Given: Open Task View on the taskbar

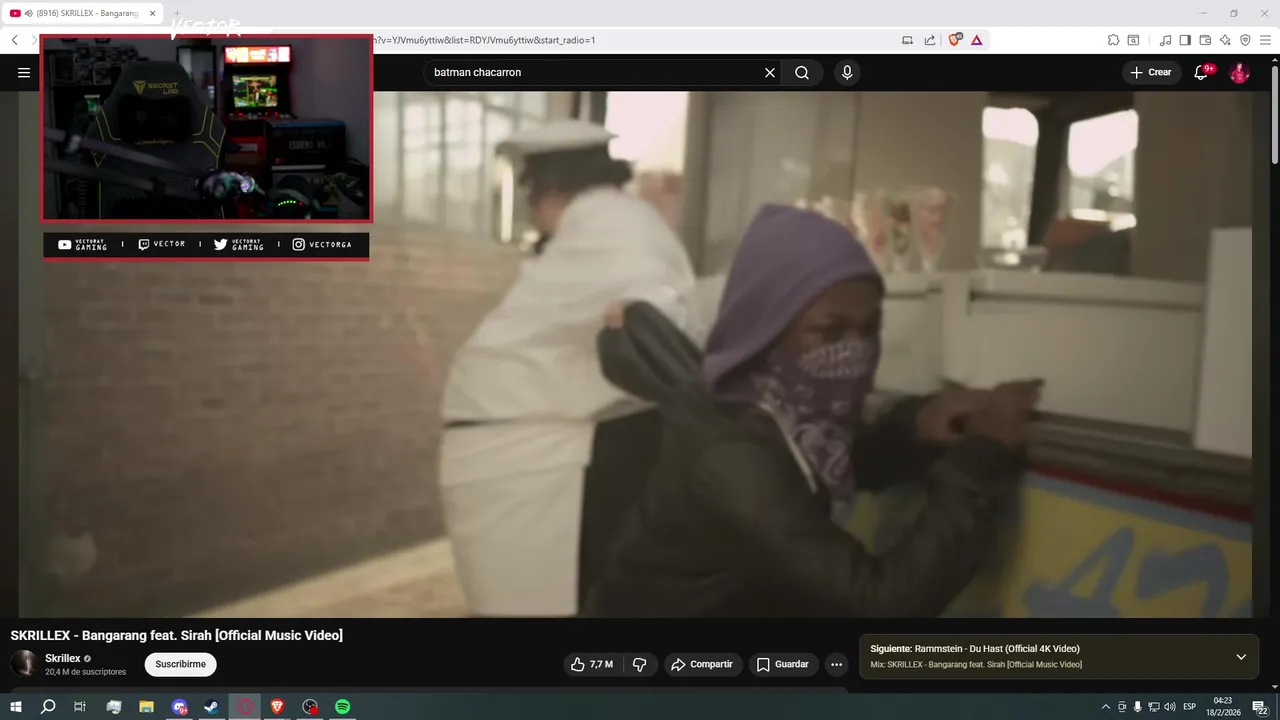Looking at the screenshot, I should coord(80,706).
